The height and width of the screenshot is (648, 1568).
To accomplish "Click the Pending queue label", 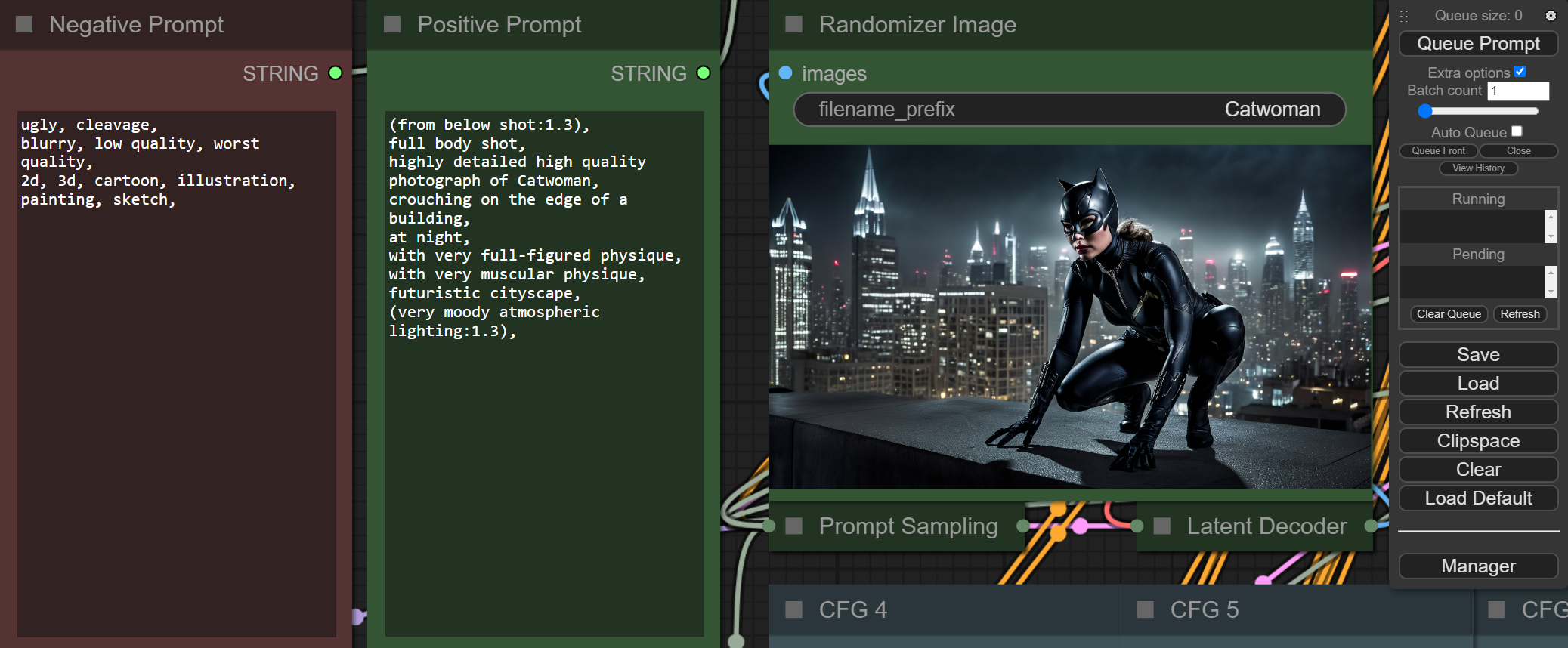I will 1478,255.
